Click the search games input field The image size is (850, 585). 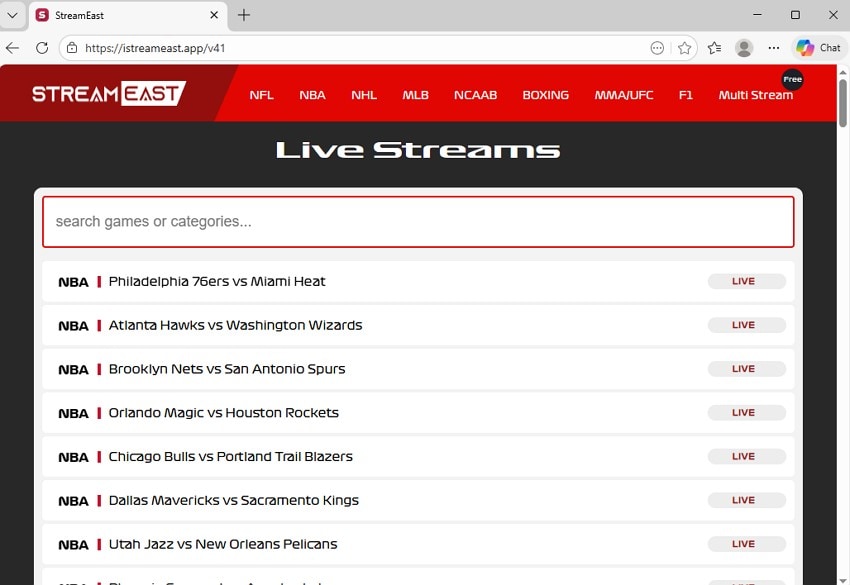[x=417, y=221]
